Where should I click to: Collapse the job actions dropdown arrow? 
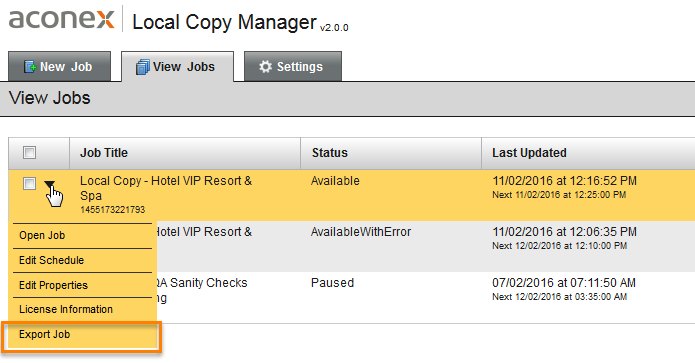[x=50, y=184]
